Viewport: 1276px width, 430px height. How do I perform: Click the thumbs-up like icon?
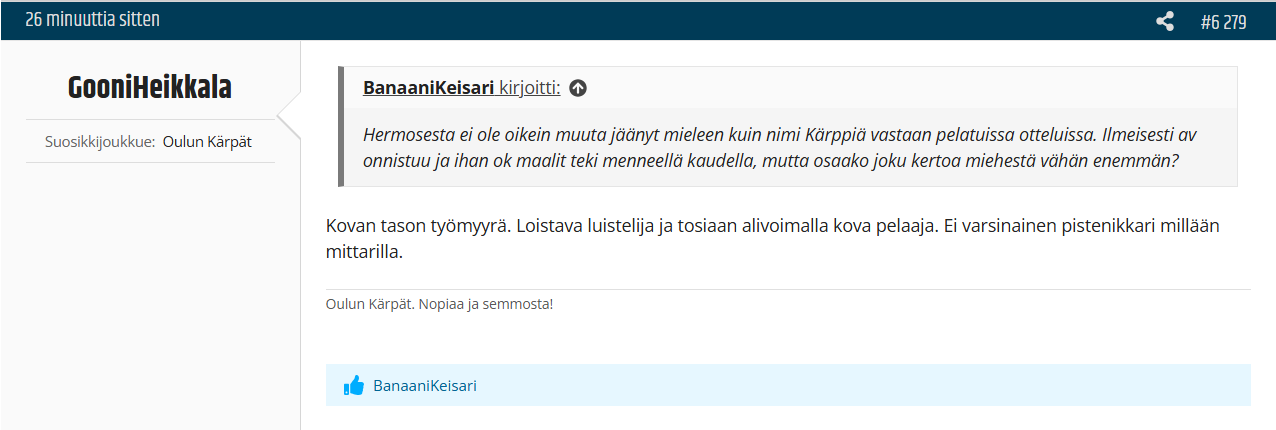click(x=353, y=386)
